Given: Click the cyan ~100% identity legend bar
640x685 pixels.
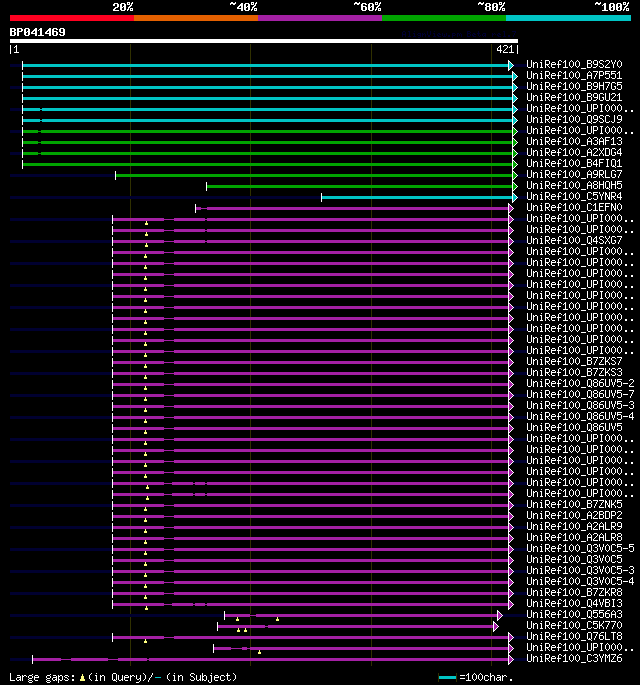Looking at the screenshot, I should pos(568,18).
